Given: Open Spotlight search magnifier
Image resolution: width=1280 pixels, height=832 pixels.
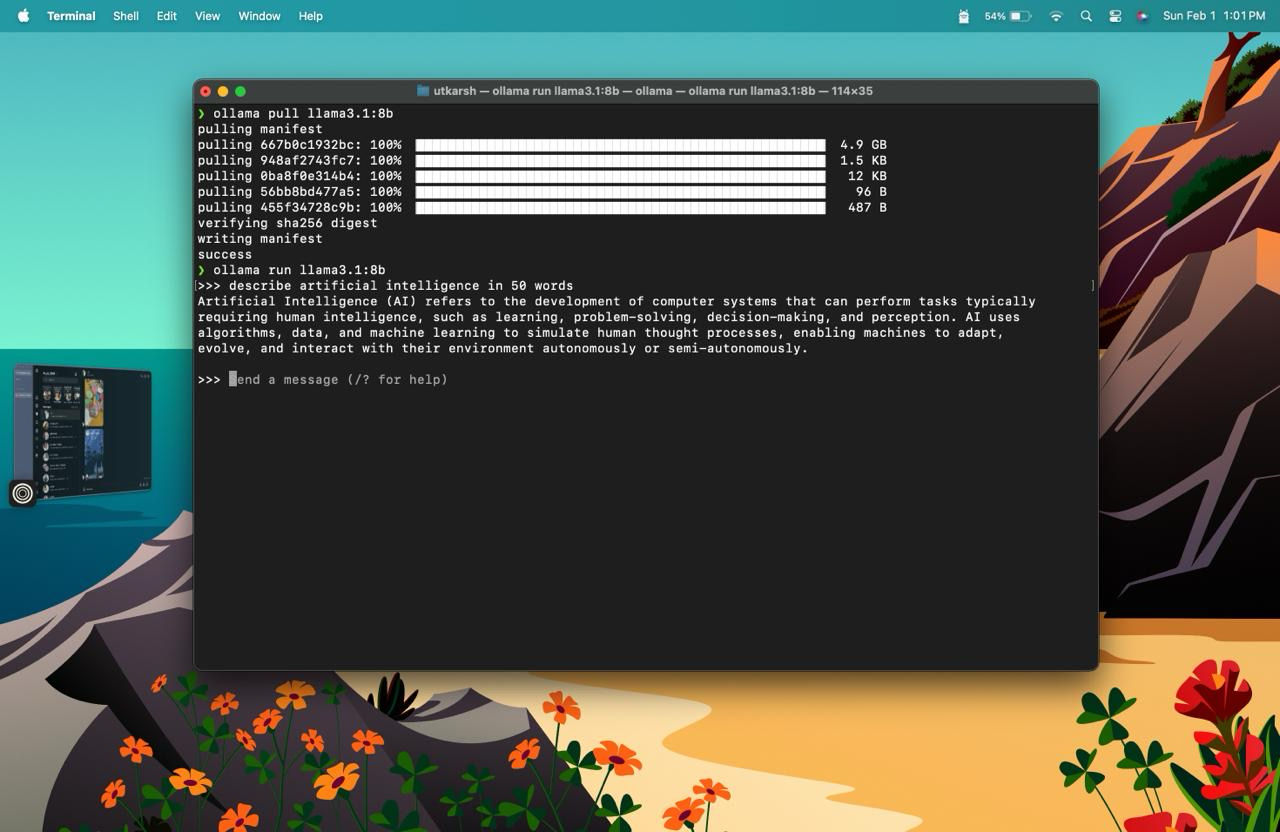Looking at the screenshot, I should (1086, 16).
